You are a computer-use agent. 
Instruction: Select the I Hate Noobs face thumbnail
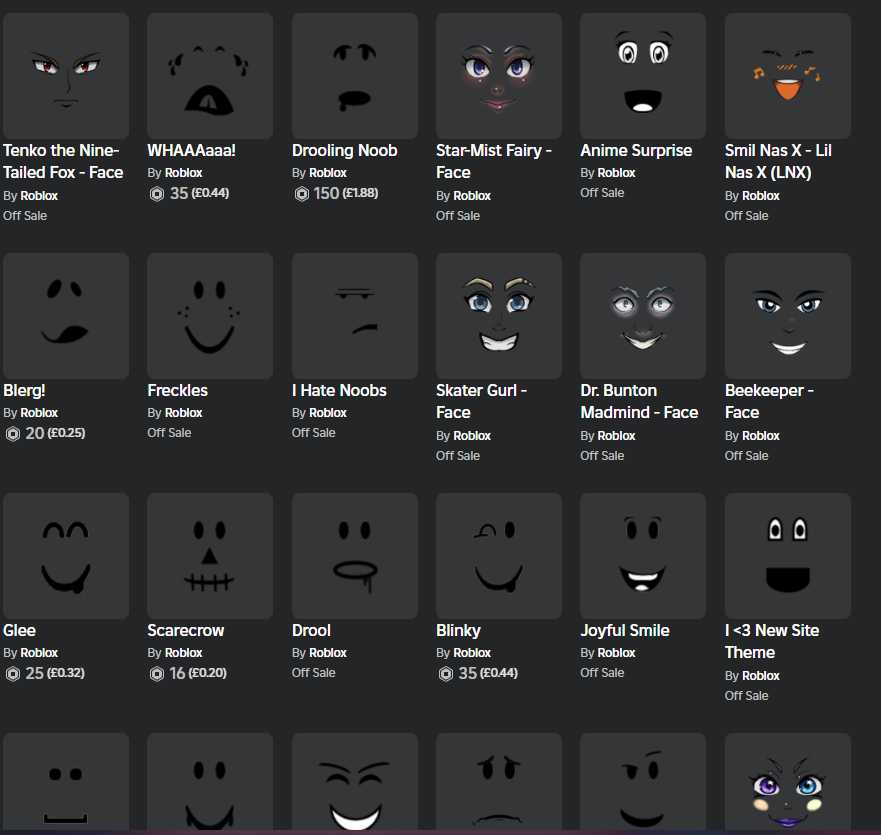point(355,316)
